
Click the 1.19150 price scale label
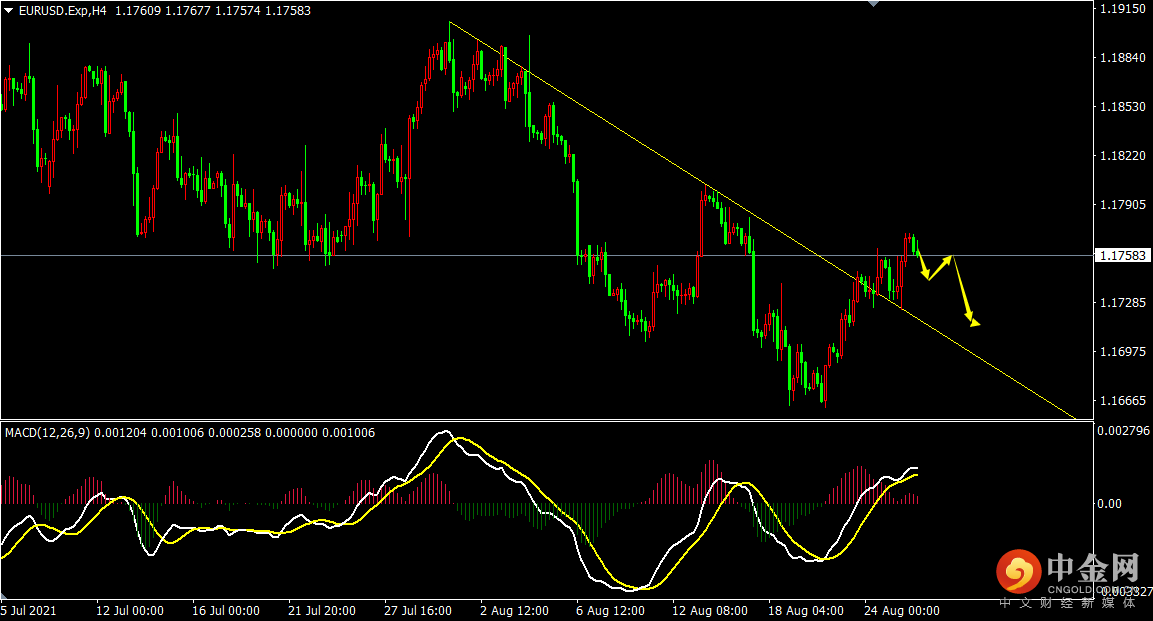[1123, 9]
